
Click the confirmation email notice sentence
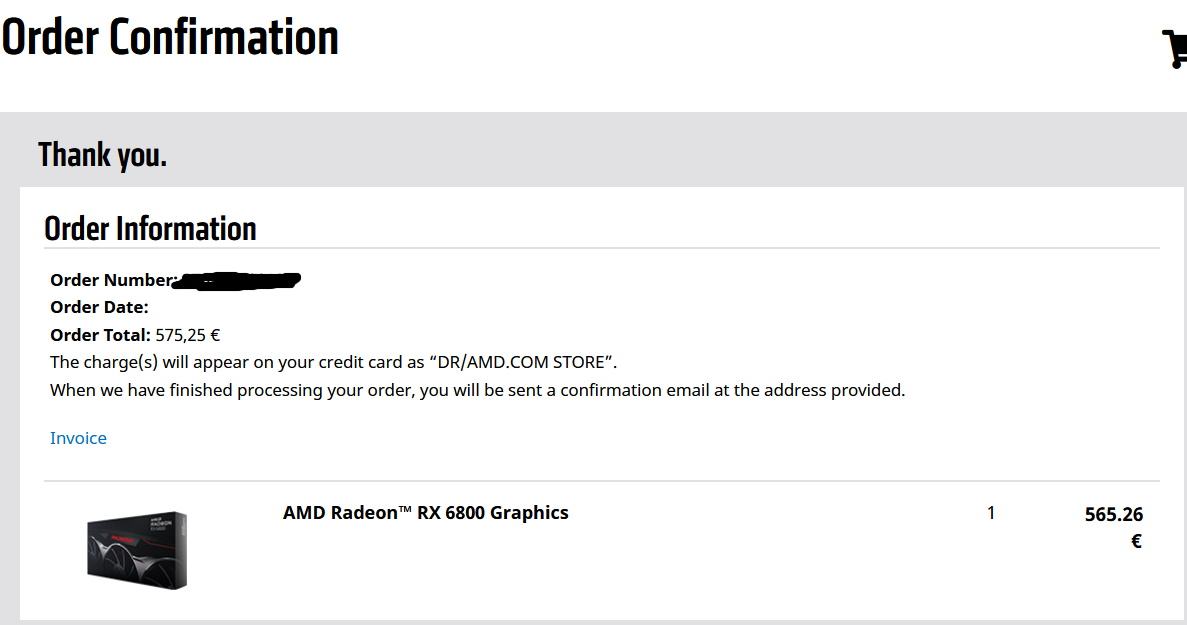477,390
